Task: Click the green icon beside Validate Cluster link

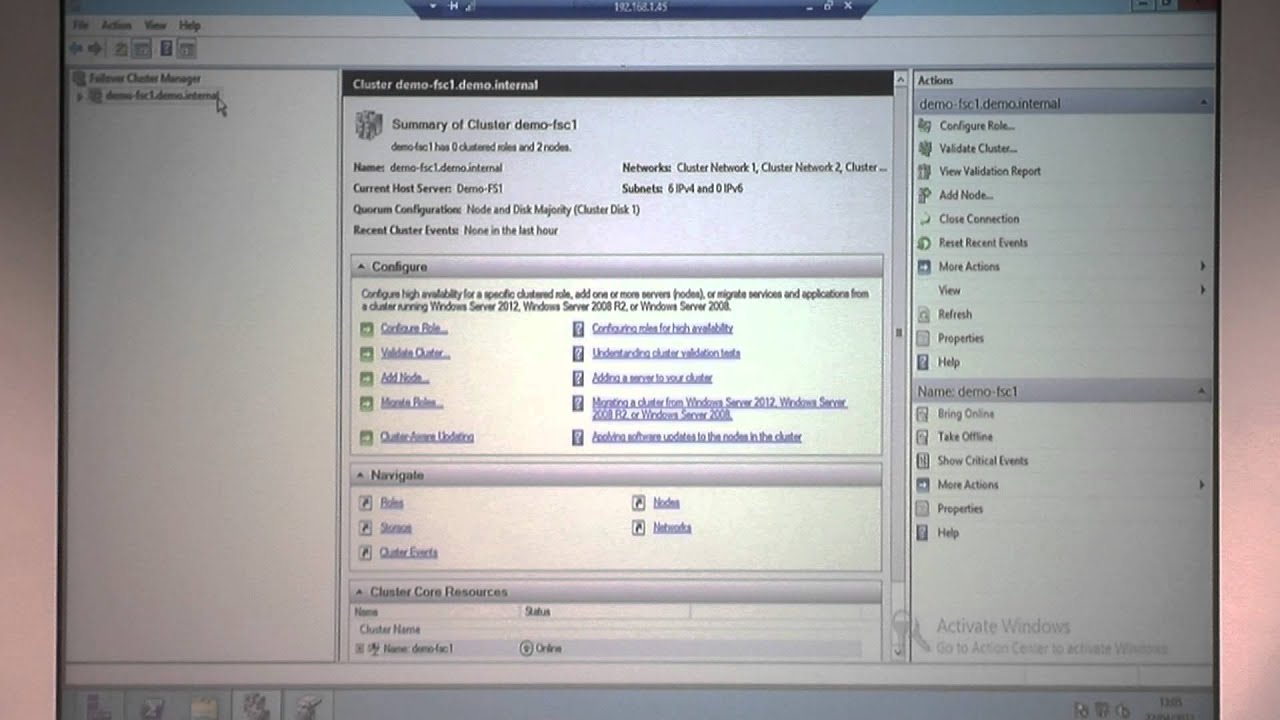Action: [366, 353]
